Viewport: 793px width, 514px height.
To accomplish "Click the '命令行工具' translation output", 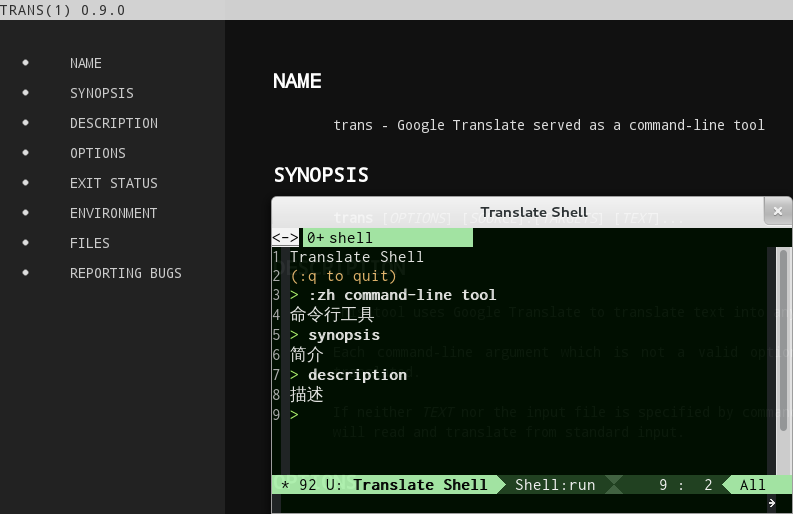I will pos(332,315).
